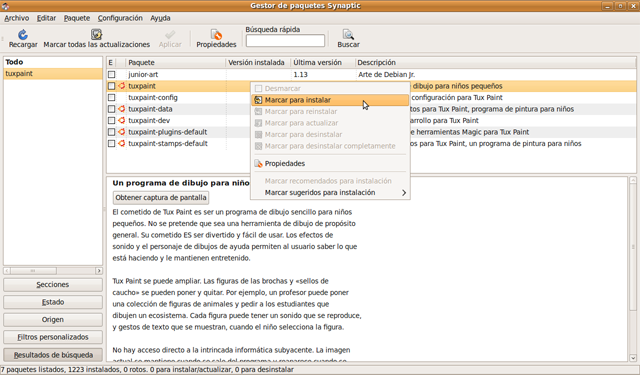
Task: Tick the tuxpaint-dev status checkbox
Action: [x=111, y=120]
